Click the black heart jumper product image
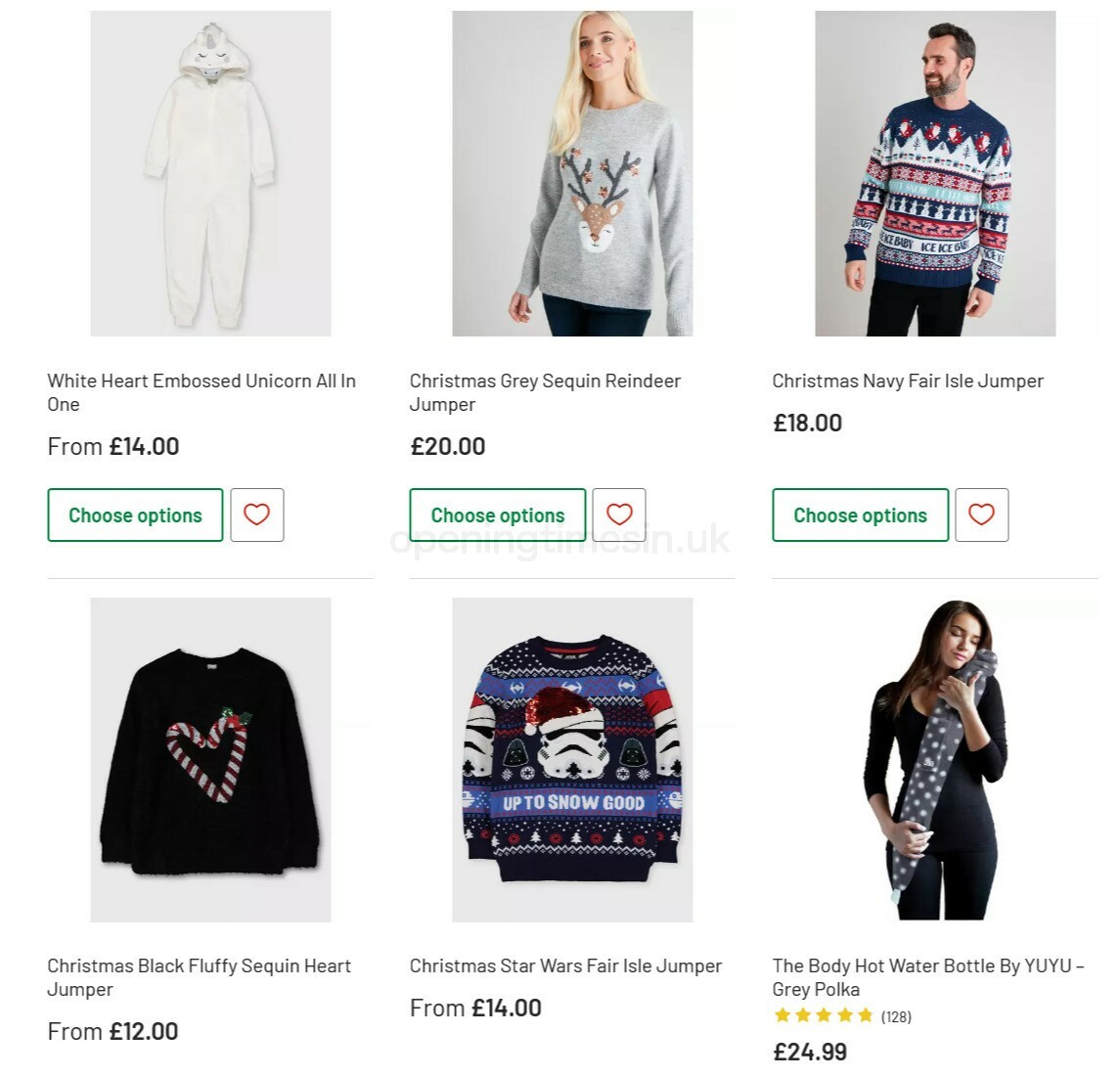Image resolution: width=1120 pixels, height=1076 pixels. [210, 761]
